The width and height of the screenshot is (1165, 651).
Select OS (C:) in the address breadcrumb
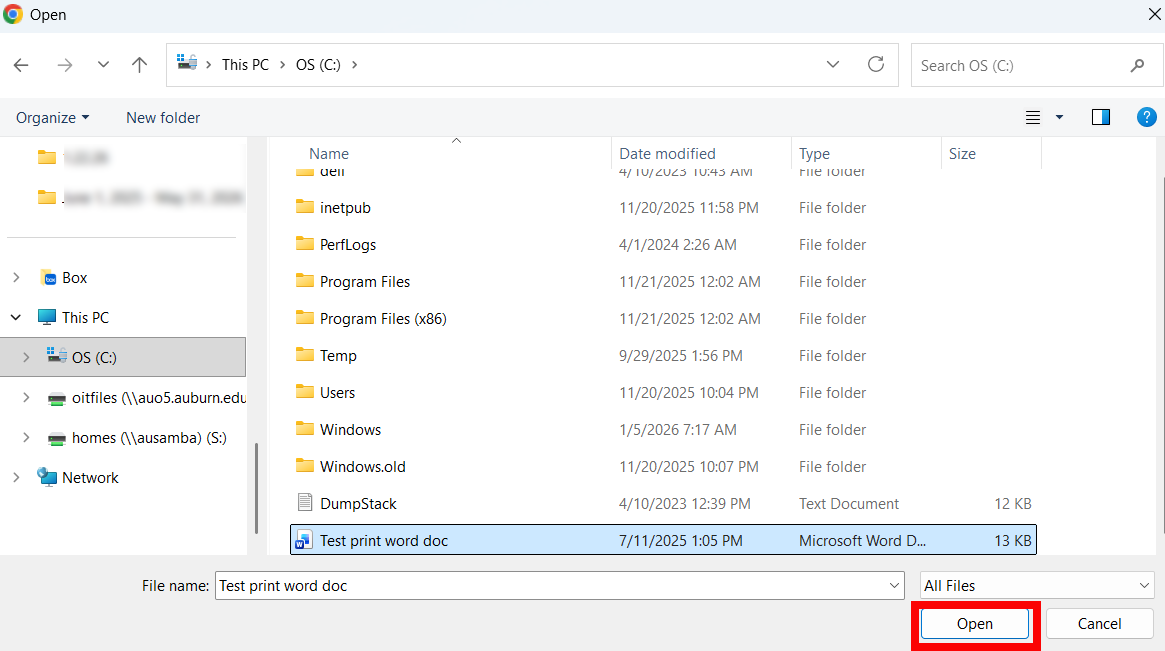click(x=318, y=65)
